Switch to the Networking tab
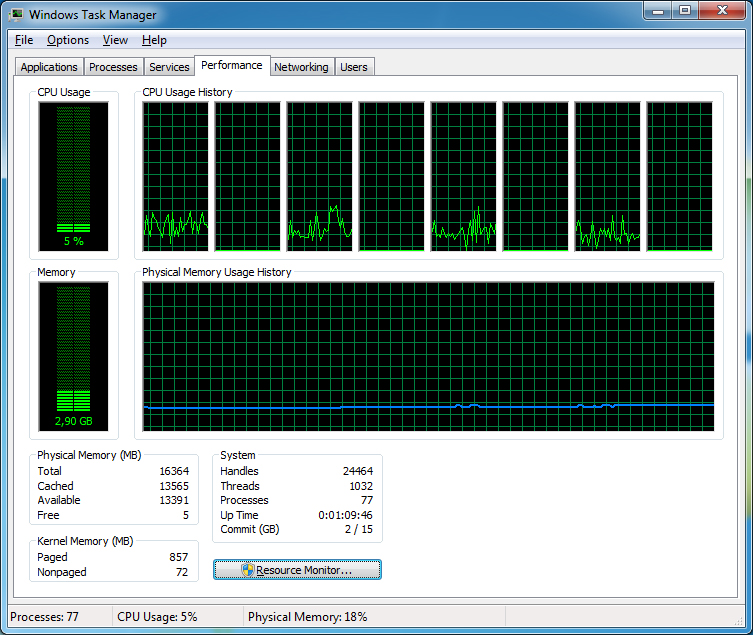The image size is (753, 635). [x=301, y=67]
